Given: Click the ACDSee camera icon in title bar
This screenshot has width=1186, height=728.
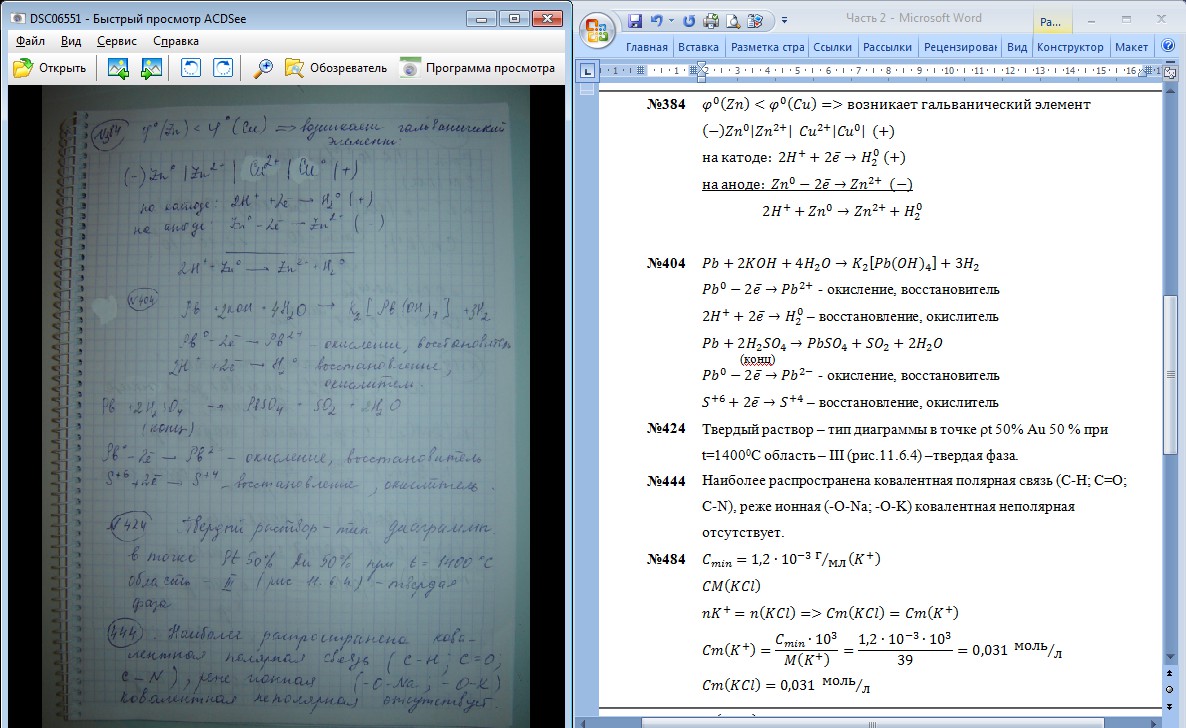Looking at the screenshot, I should [19, 19].
